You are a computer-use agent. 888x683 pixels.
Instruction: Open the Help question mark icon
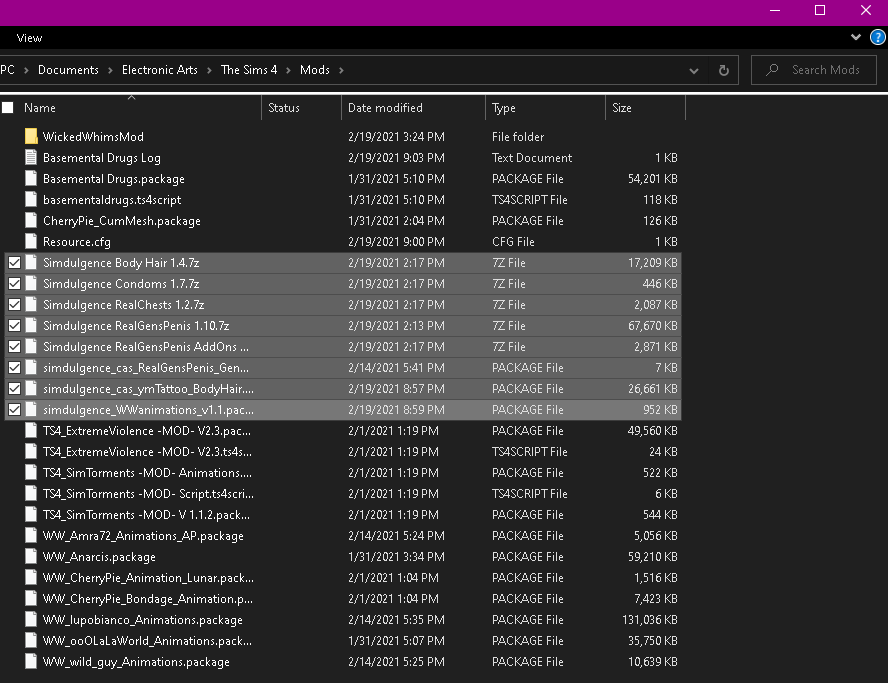pyautogui.click(x=878, y=38)
